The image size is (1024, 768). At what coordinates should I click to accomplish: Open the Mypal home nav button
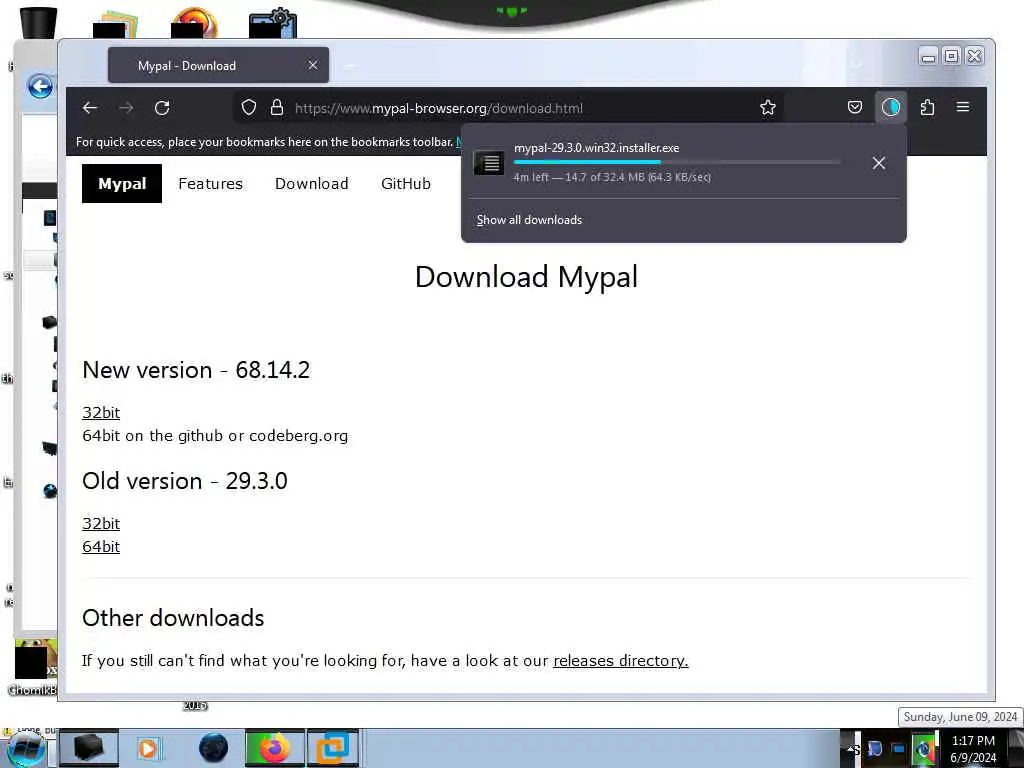[x=121, y=184]
